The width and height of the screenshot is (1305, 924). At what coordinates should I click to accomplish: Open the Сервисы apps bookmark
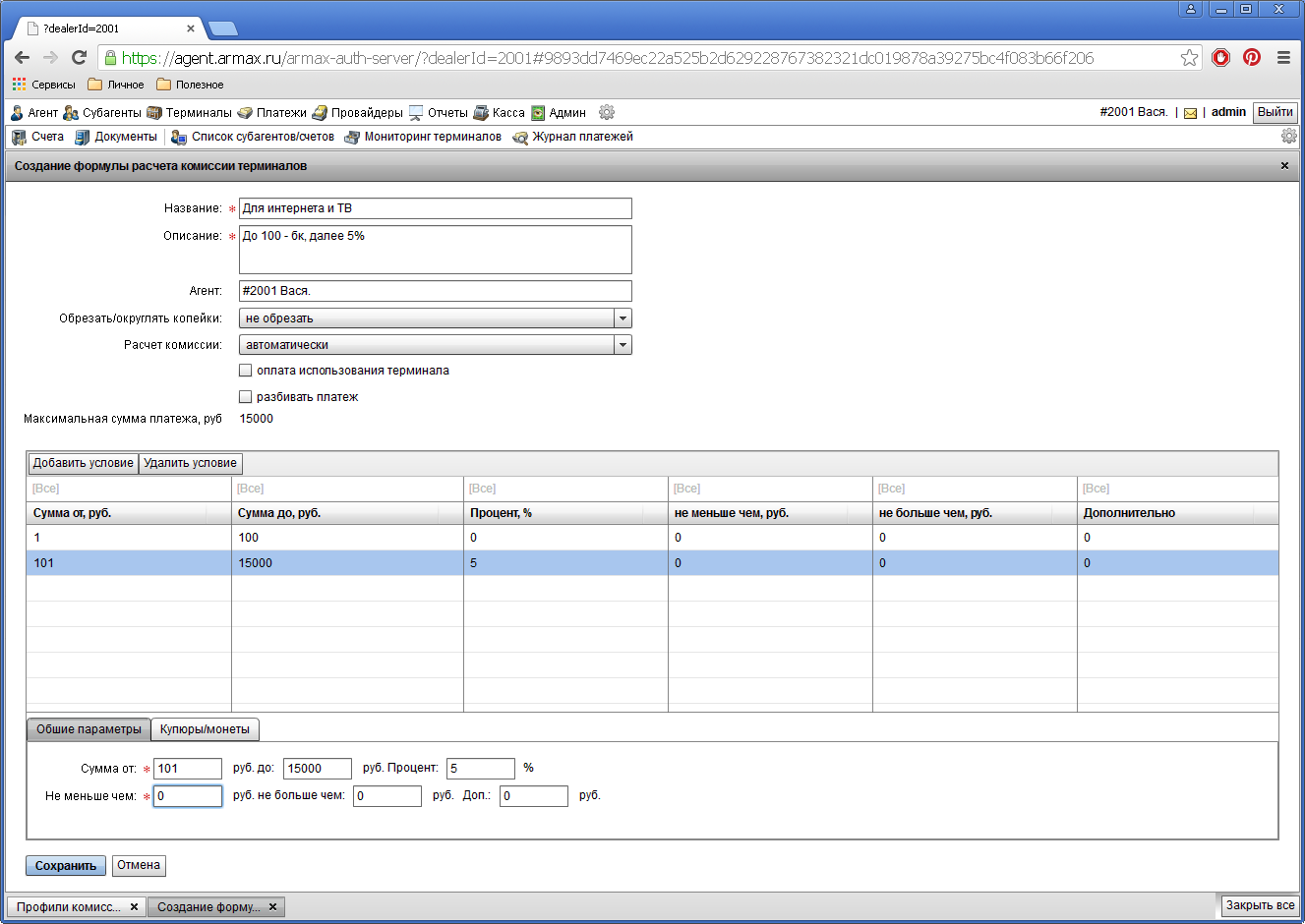click(x=43, y=85)
